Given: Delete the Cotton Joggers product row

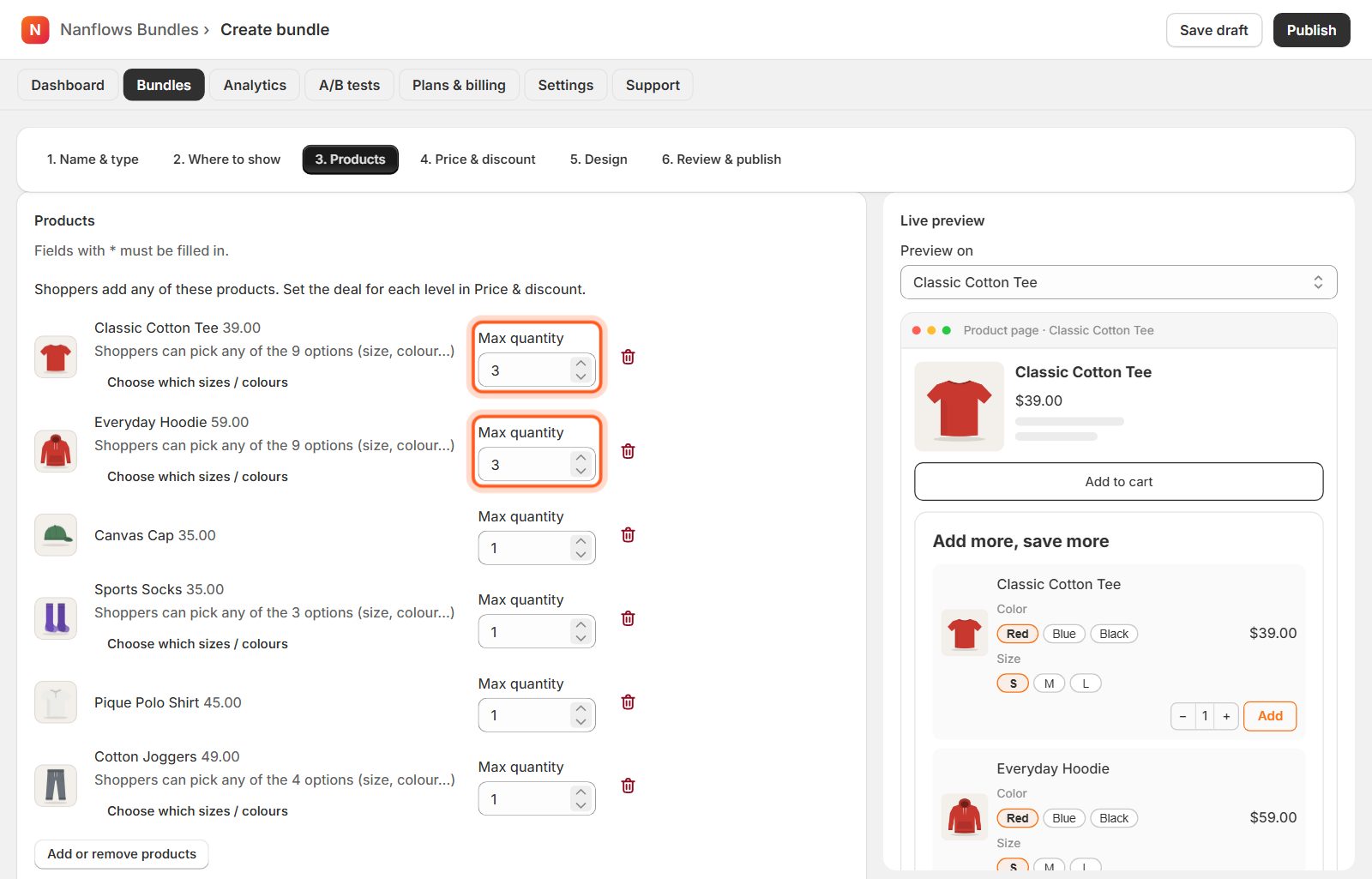Looking at the screenshot, I should click(628, 786).
